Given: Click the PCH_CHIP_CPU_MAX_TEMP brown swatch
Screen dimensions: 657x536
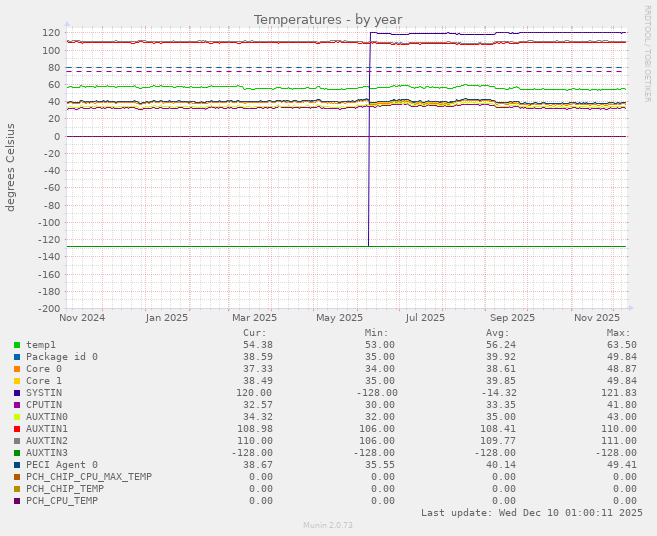Looking at the screenshot, I should click(x=17, y=477).
